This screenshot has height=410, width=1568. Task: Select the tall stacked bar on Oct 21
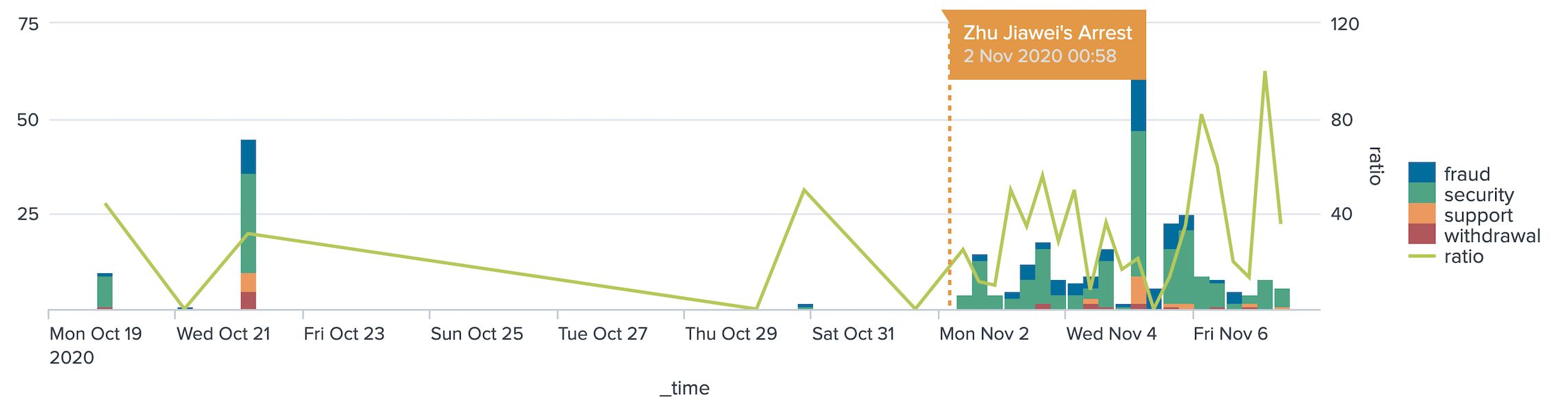[248, 220]
